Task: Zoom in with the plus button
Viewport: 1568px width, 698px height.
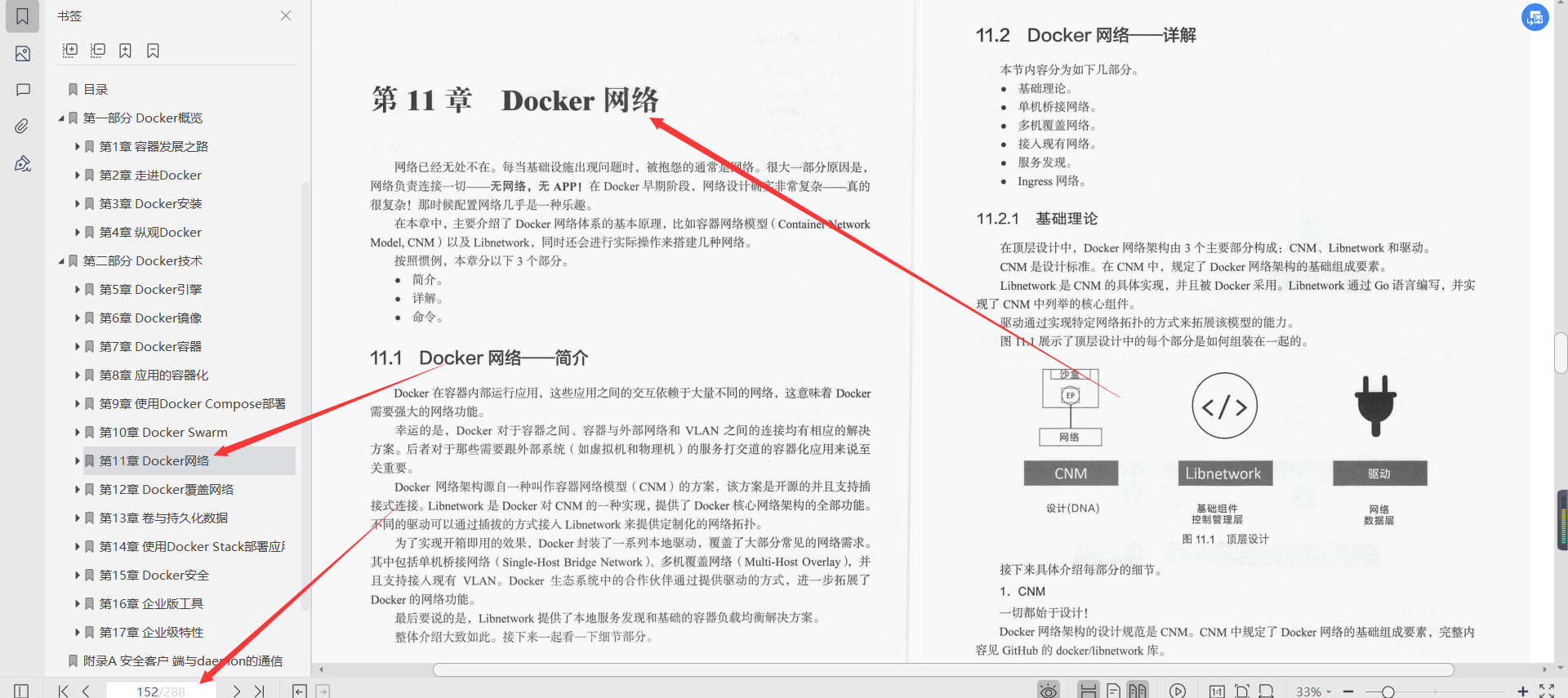Action: [x=1522, y=691]
